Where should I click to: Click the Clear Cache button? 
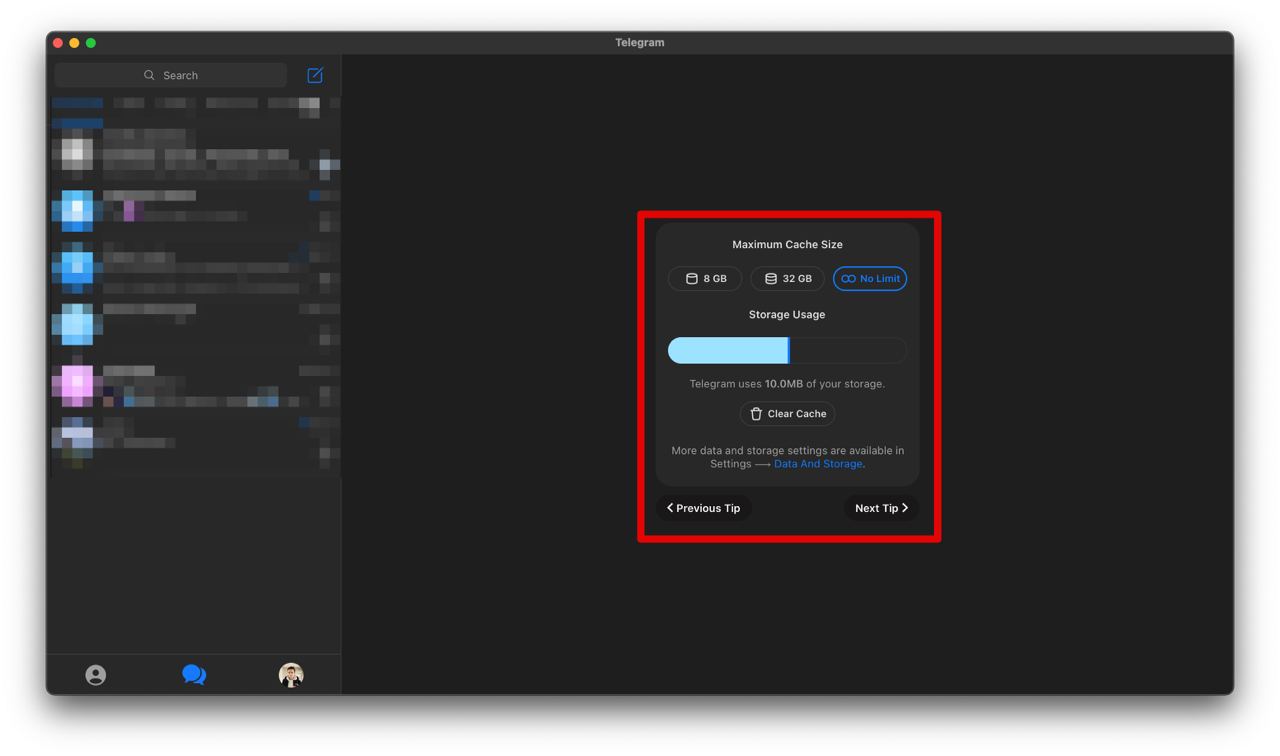(788, 414)
